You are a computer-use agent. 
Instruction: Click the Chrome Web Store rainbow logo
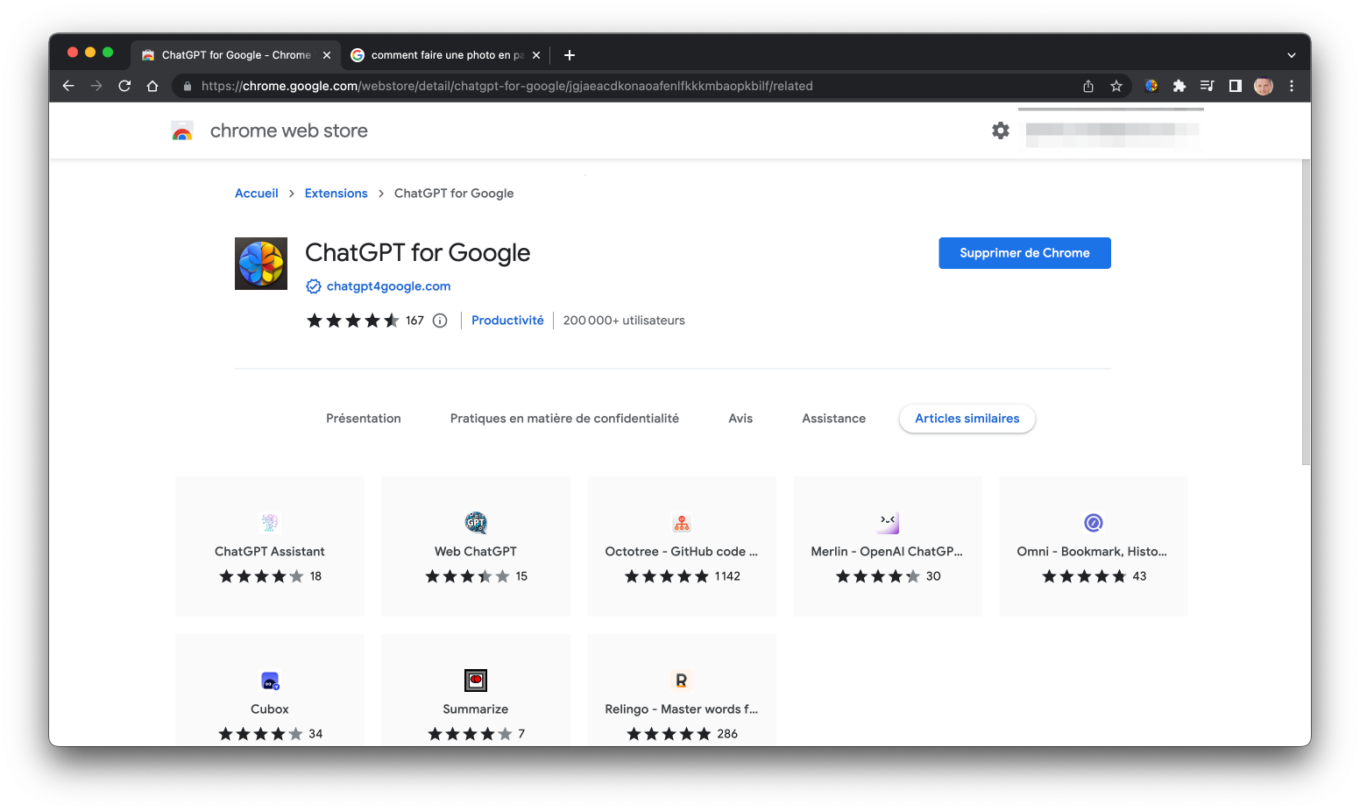point(182,131)
